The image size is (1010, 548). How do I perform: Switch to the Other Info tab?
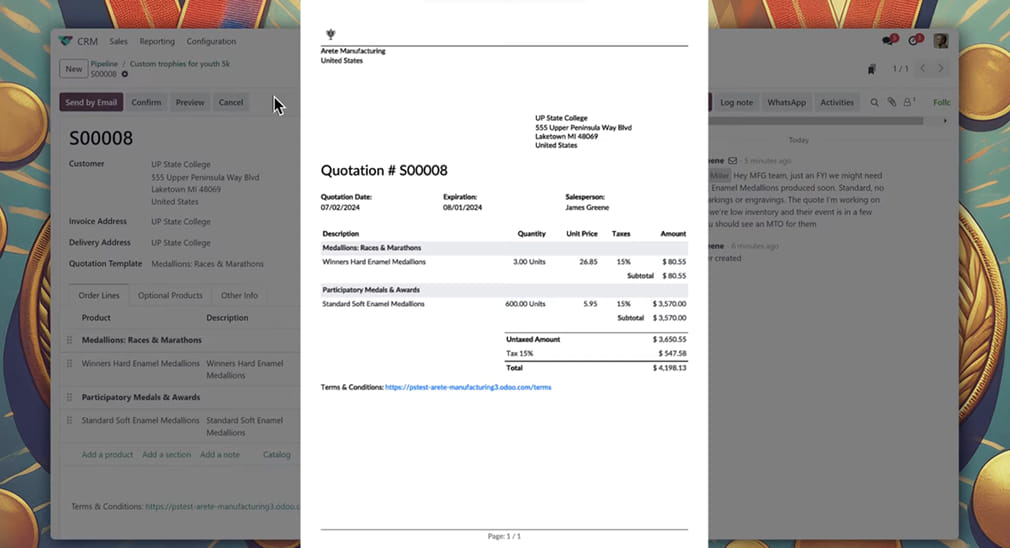(239, 295)
